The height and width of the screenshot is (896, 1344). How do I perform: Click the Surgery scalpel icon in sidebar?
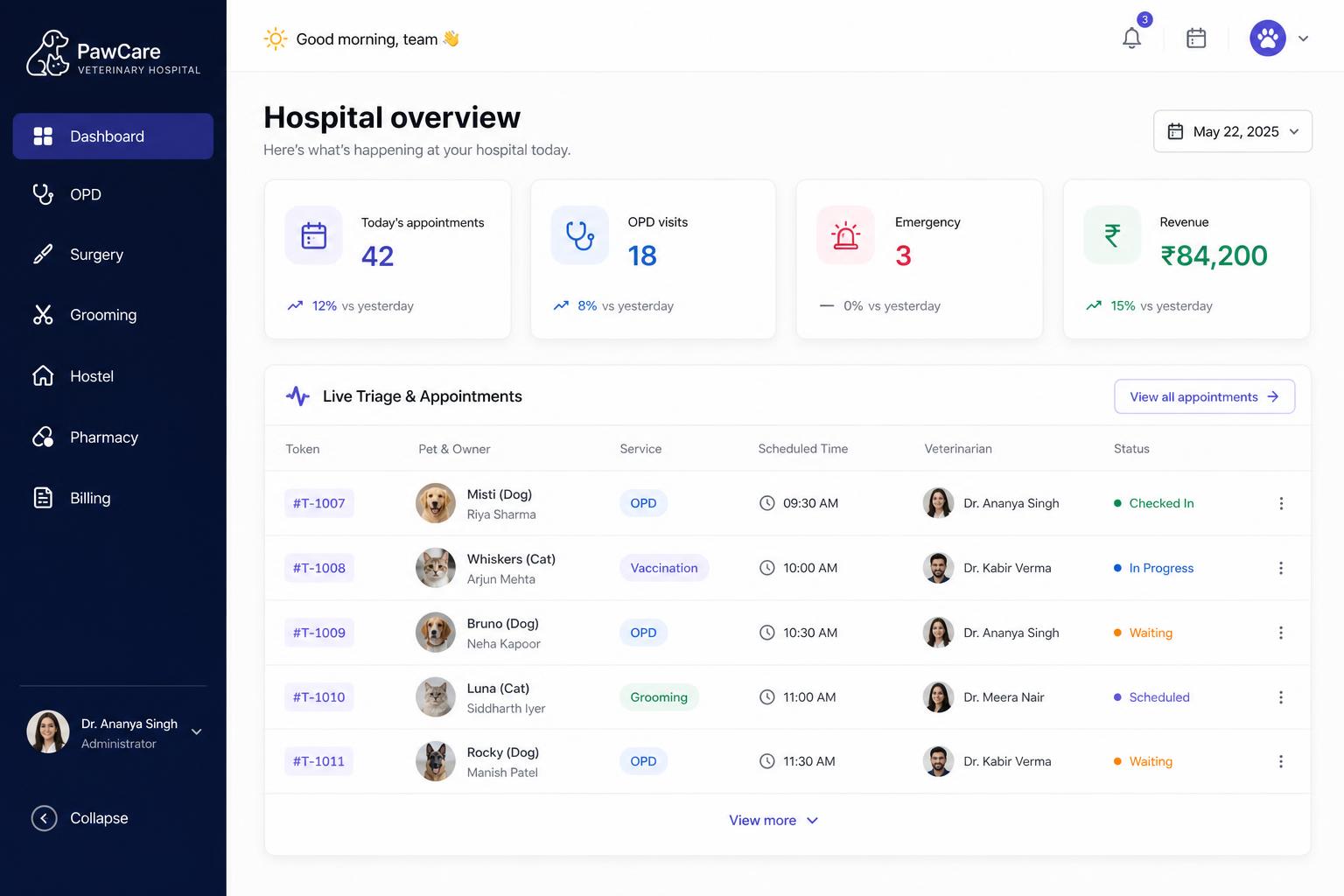tap(43, 255)
